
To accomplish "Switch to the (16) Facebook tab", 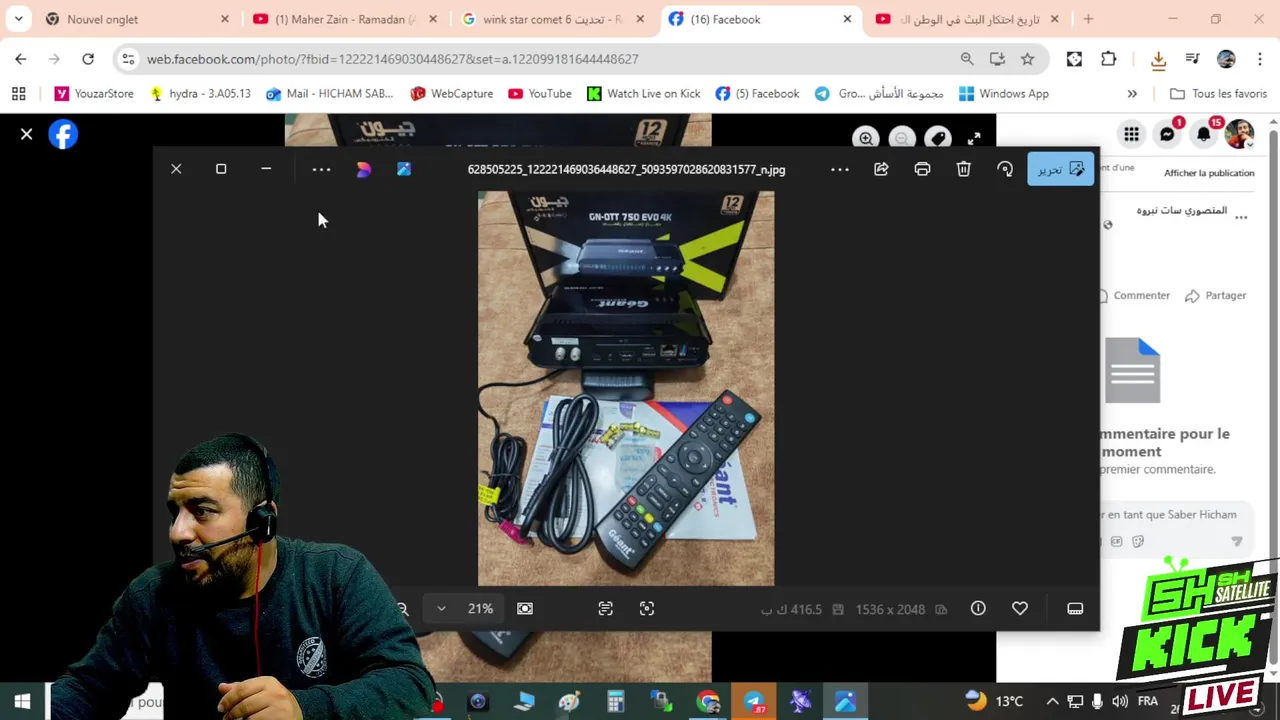I will click(760, 19).
